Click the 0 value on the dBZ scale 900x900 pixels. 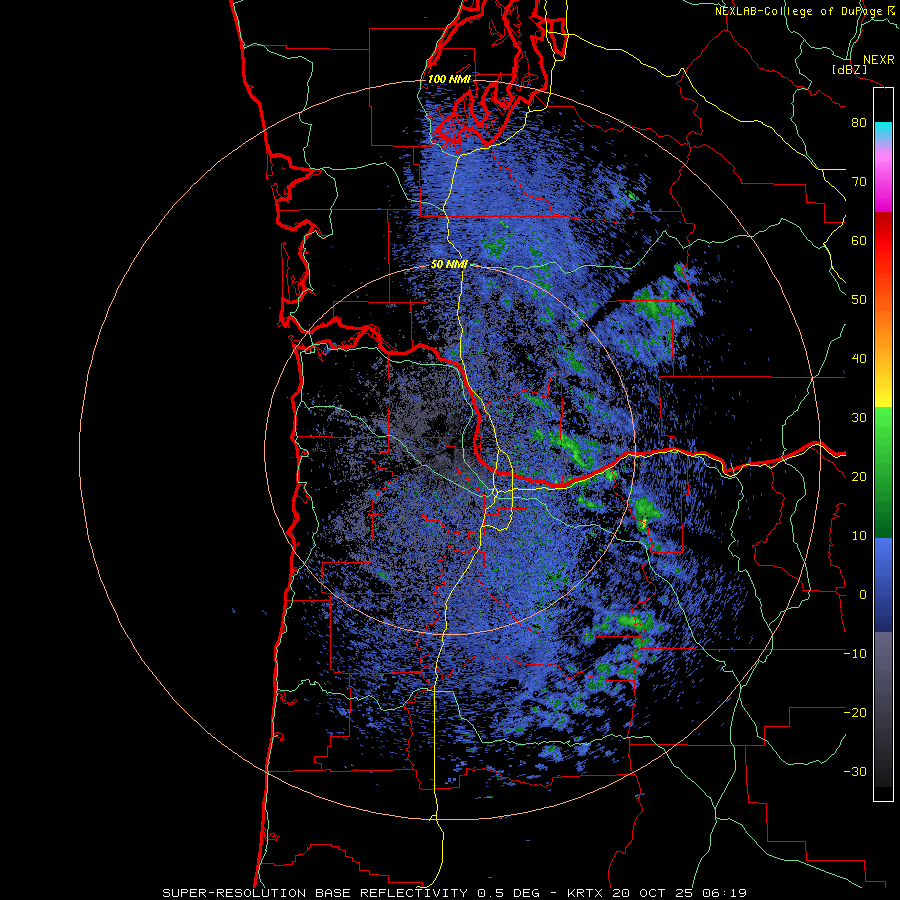[863, 595]
